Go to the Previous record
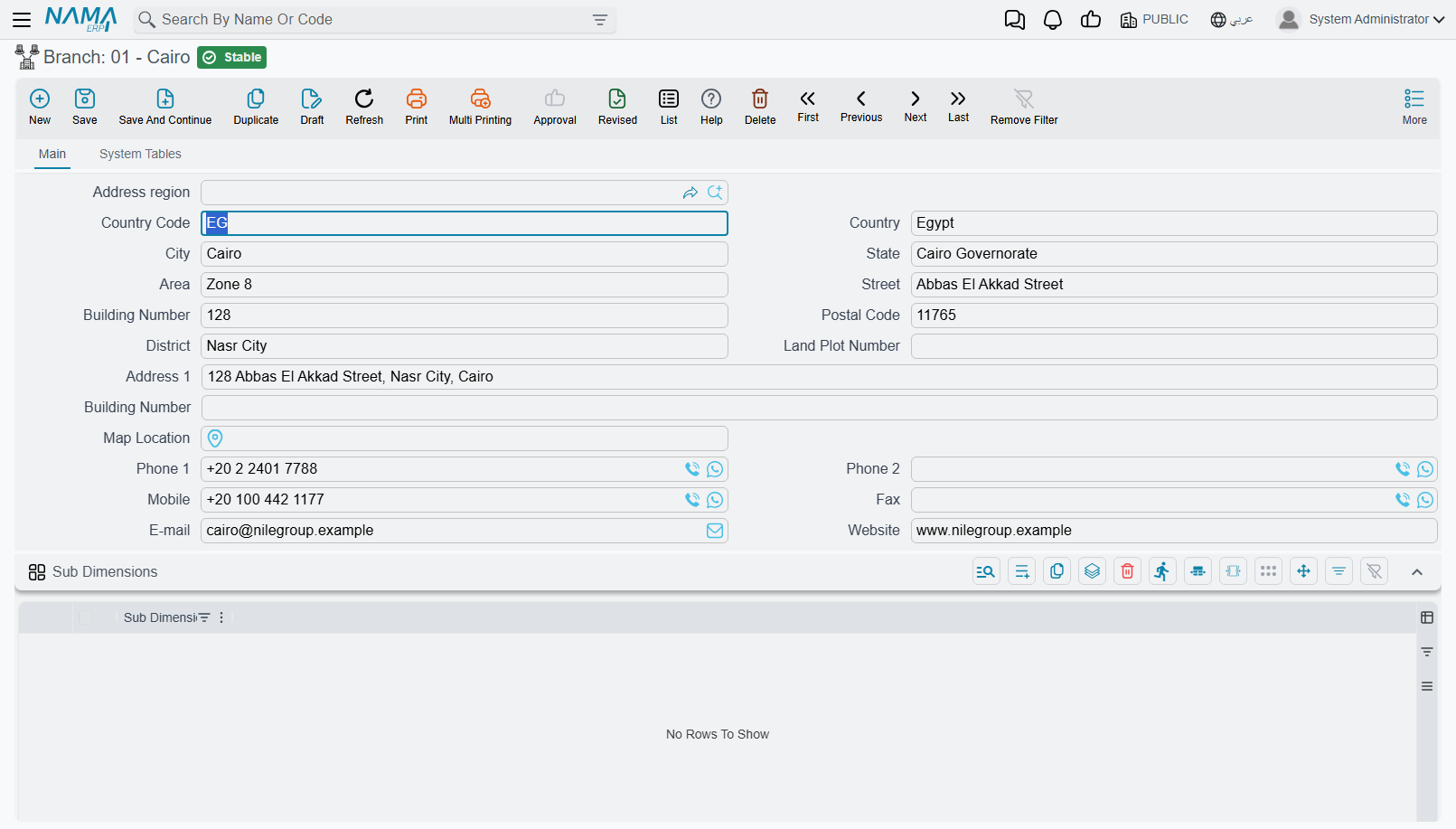The width and height of the screenshot is (1456, 829). click(861, 105)
